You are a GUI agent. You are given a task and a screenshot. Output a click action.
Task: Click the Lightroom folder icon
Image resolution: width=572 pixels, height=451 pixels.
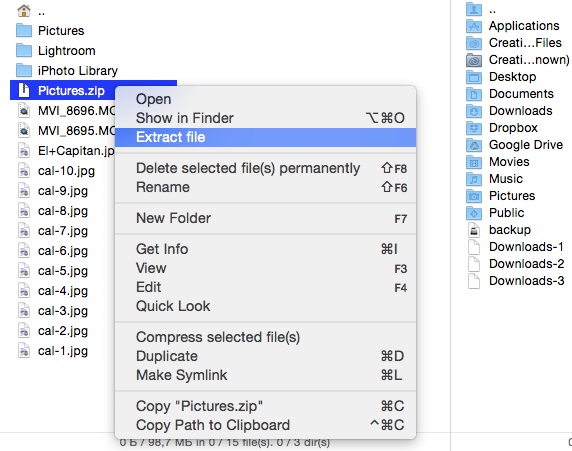tap(24, 50)
